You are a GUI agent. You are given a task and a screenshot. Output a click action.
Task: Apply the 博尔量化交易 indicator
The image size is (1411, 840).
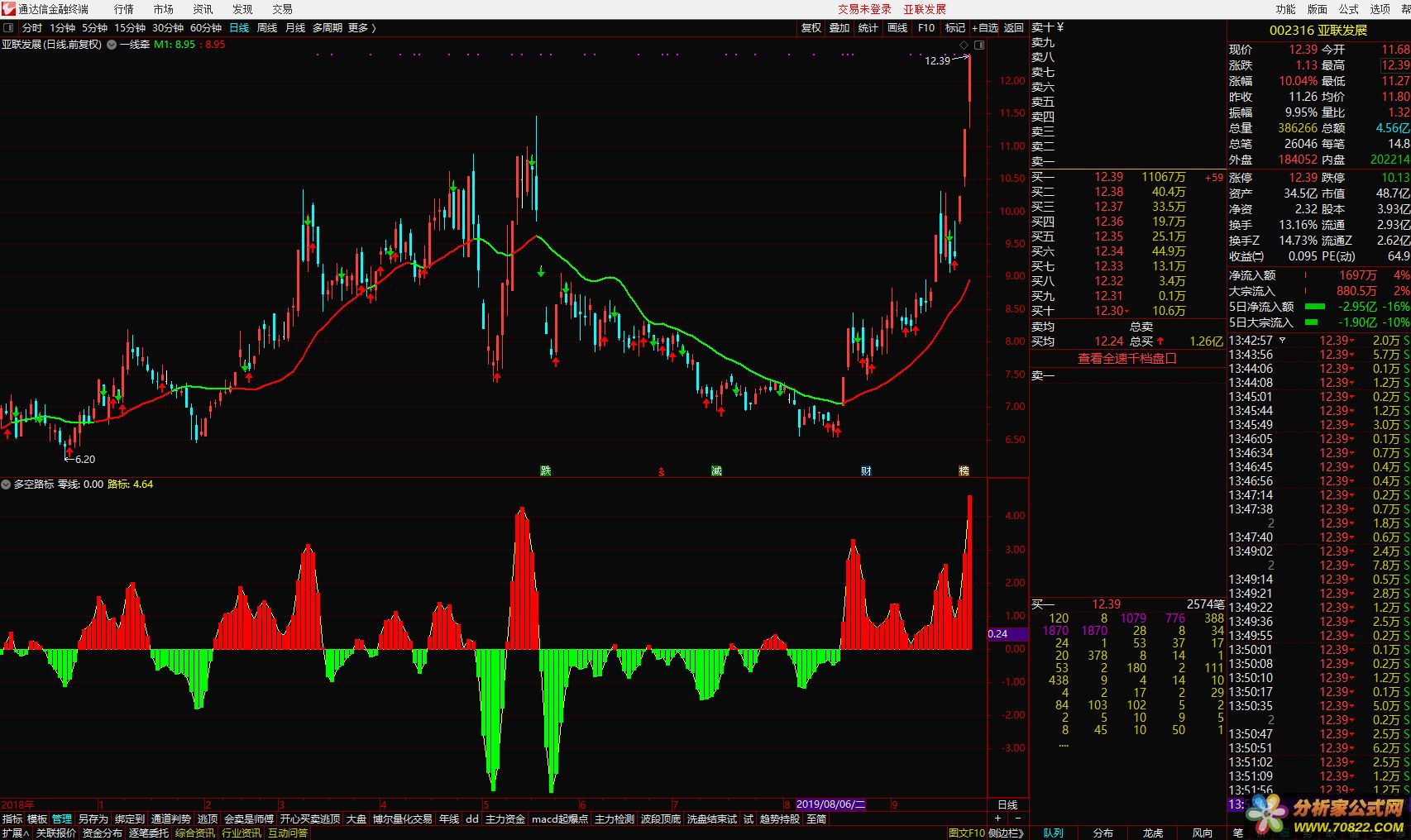click(403, 819)
